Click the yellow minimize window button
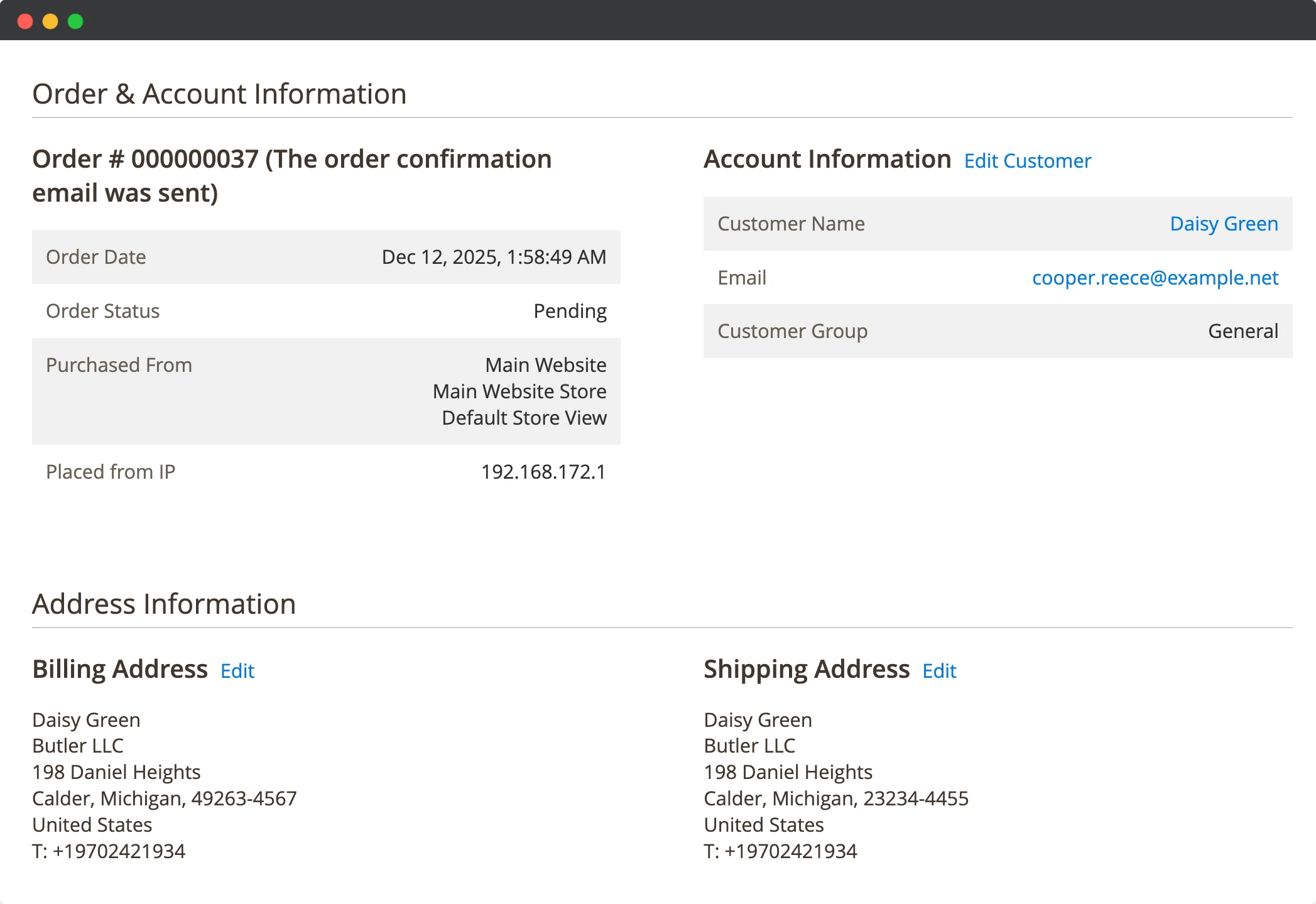Viewport: 1316px width, 904px height. click(x=50, y=21)
